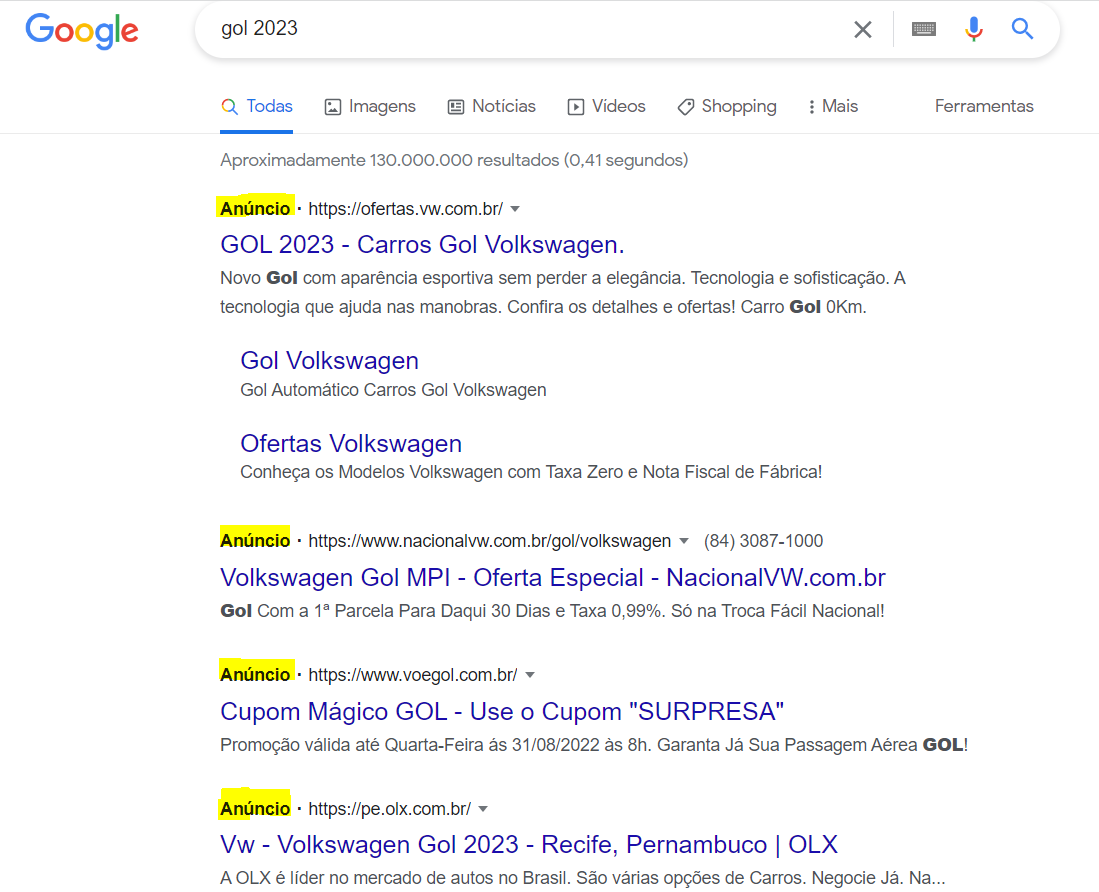Open the 'Ofertas Volkswagen' sitelink

(351, 444)
